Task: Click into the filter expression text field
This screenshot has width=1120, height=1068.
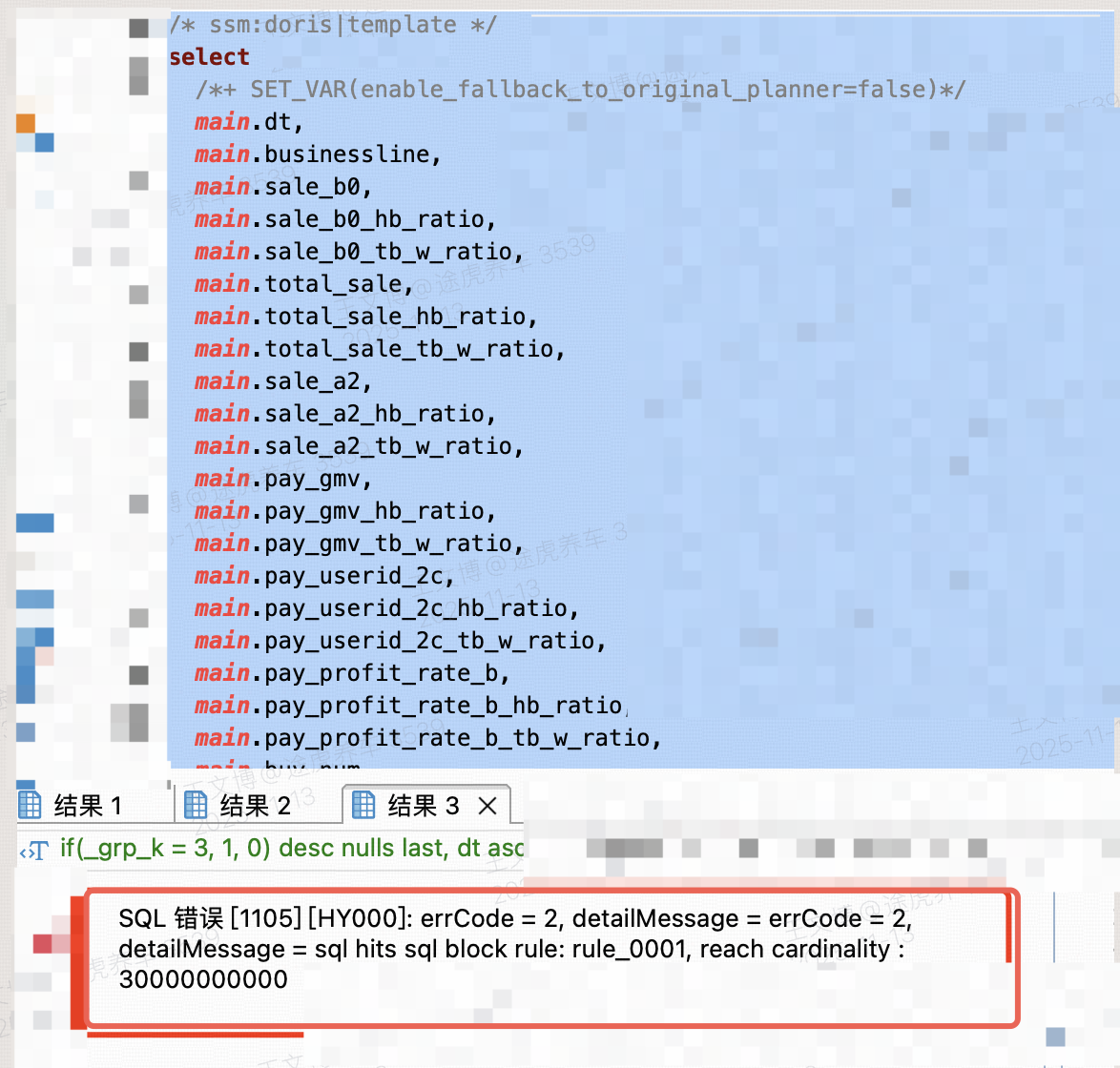Action: 291,849
